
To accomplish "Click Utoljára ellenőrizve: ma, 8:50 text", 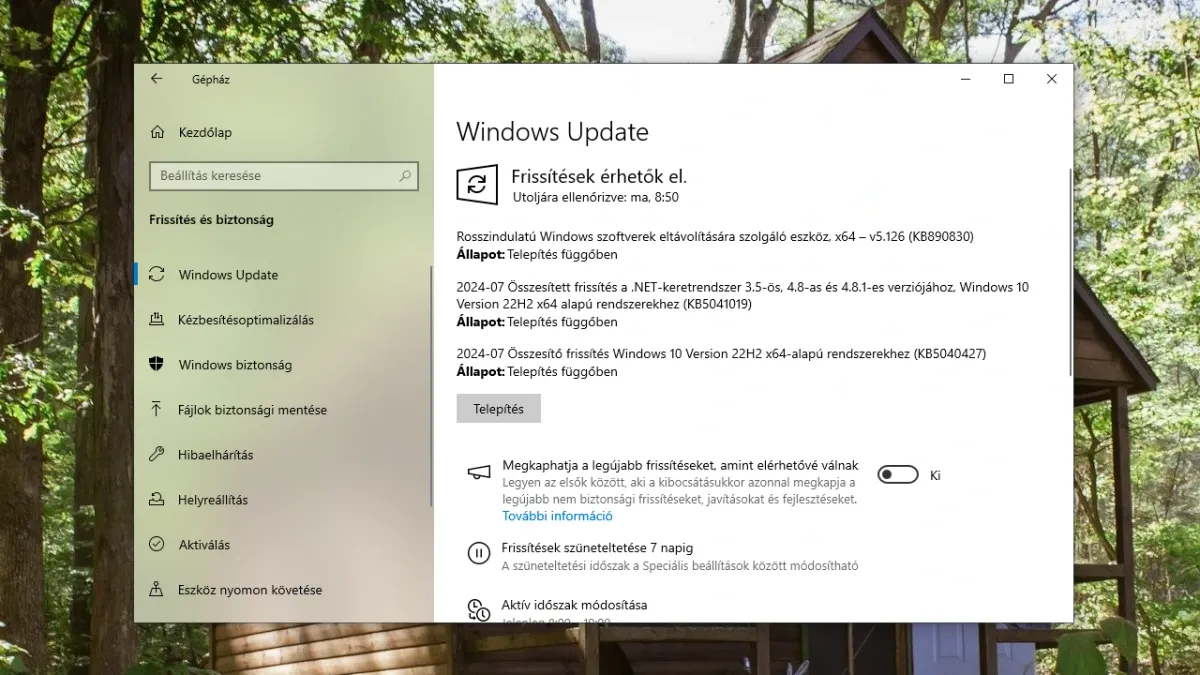I will (596, 198).
